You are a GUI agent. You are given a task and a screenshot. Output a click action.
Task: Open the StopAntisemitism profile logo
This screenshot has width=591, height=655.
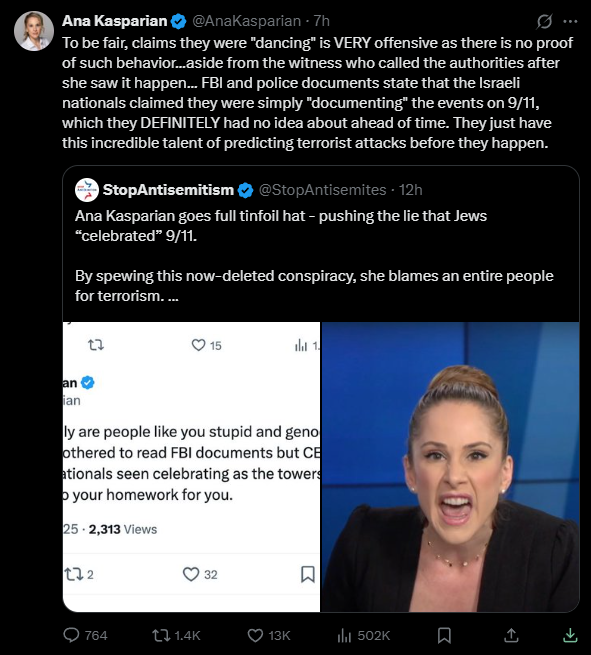coord(87,190)
